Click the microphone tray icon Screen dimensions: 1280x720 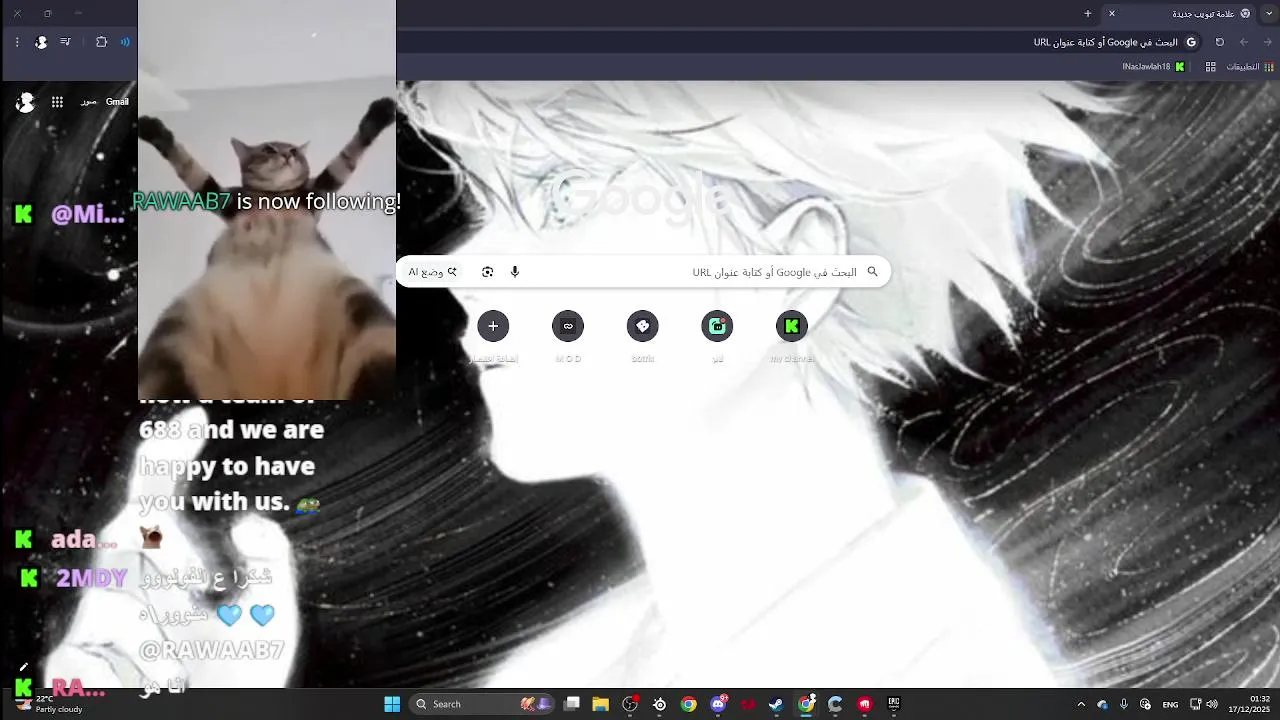(1124, 704)
